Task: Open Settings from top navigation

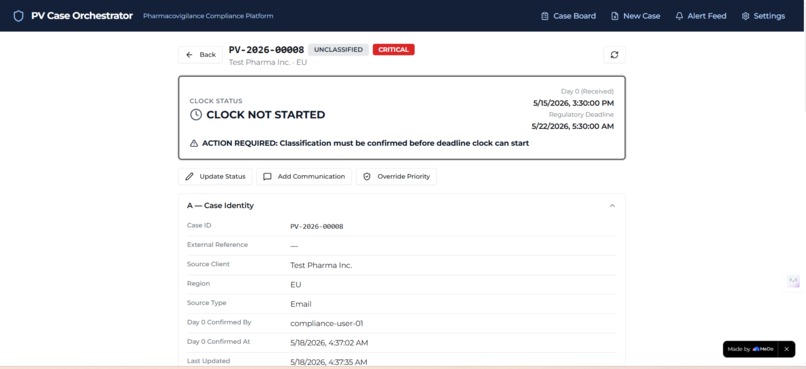Action: click(x=763, y=16)
